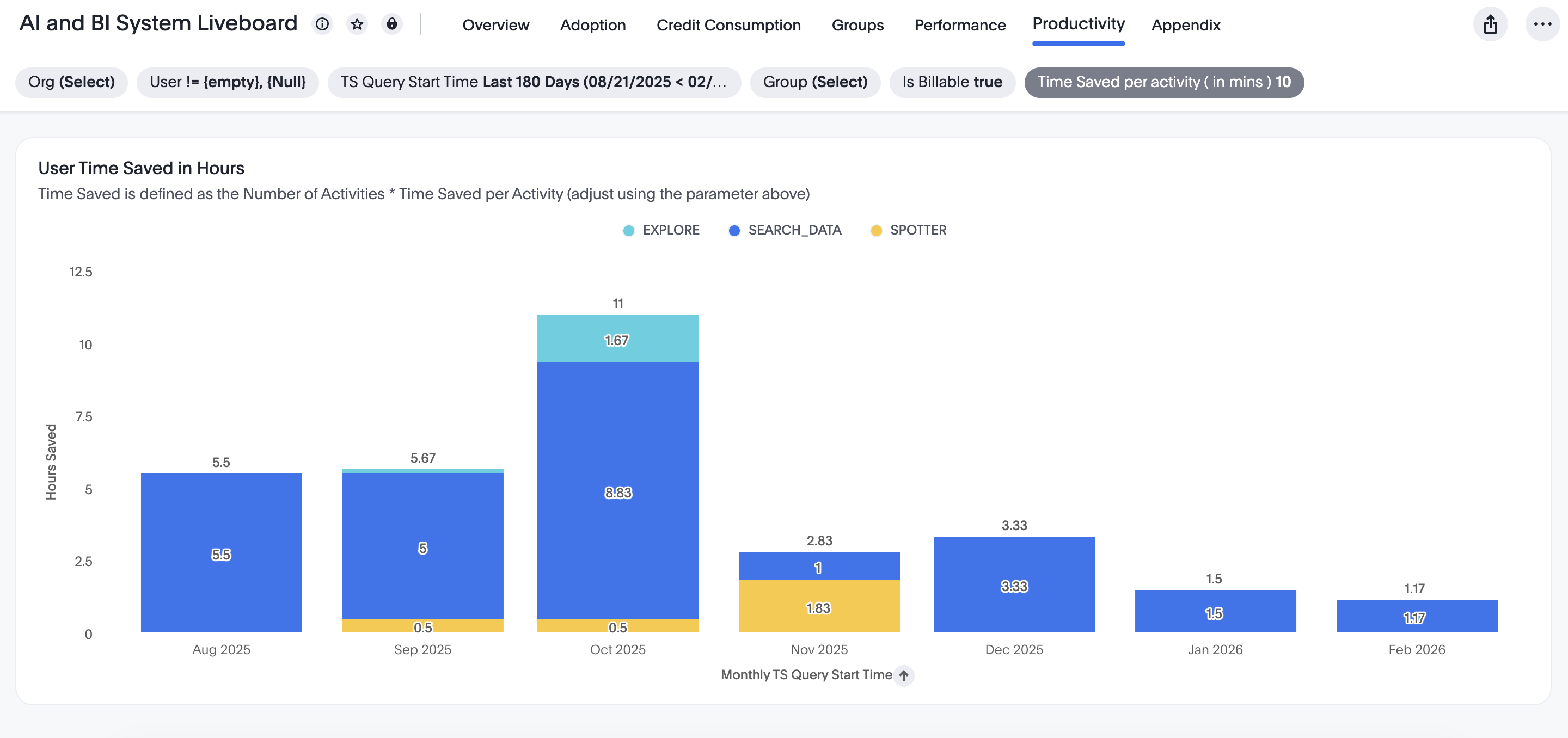1568x738 pixels.
Task: Switch to the Overview tab
Action: (495, 26)
